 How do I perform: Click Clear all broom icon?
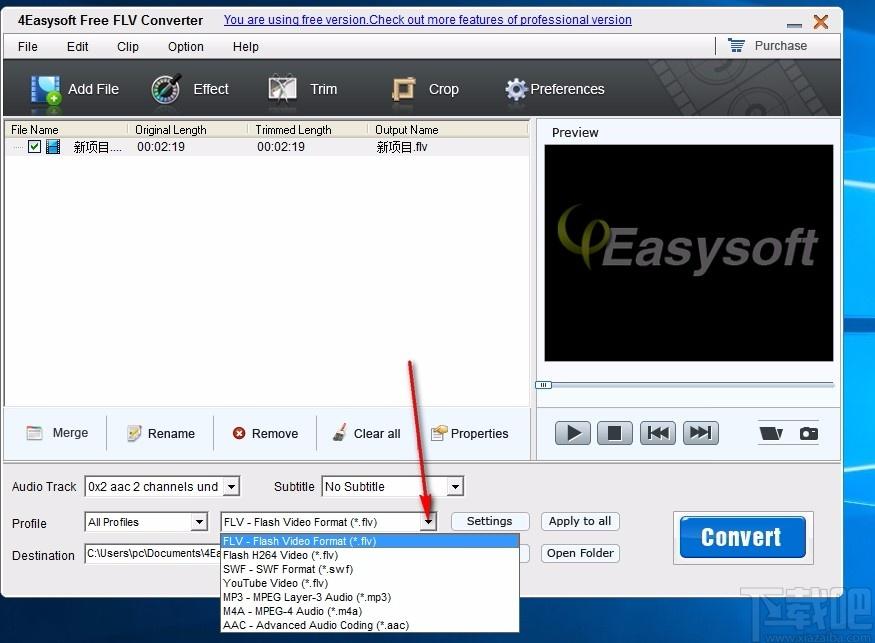339,433
